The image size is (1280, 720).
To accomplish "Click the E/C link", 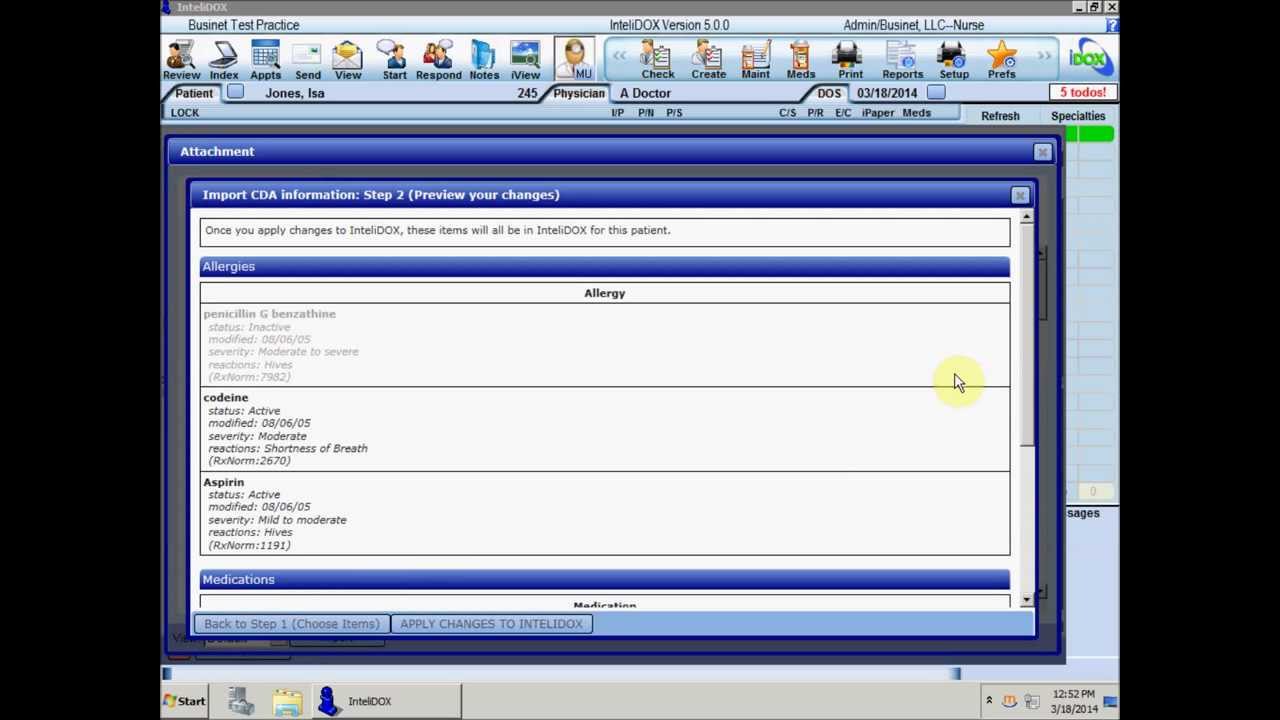I will [843, 113].
